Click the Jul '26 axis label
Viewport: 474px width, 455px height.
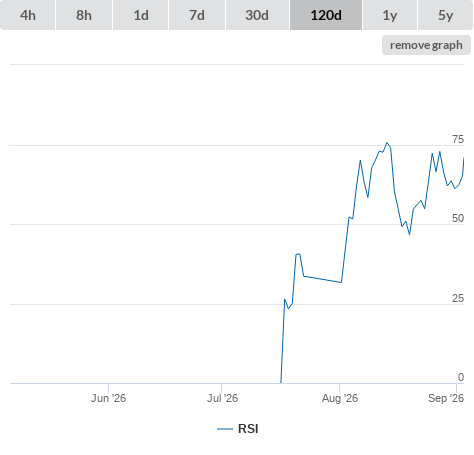[x=222, y=398]
